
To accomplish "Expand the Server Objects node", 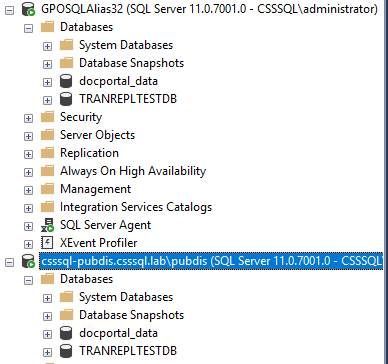I will click(29, 136).
